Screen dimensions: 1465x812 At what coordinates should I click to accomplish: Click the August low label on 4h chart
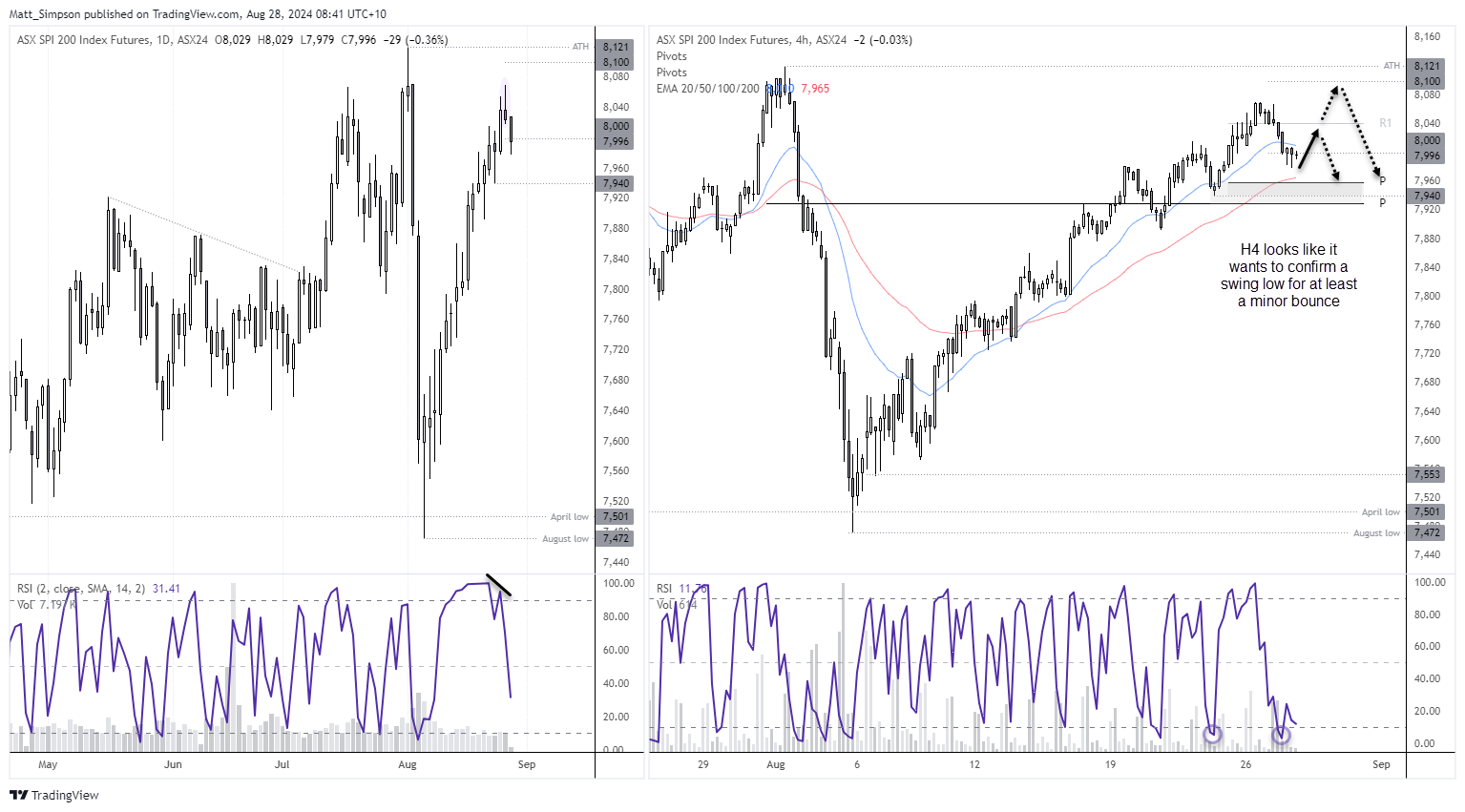[x=1376, y=532]
